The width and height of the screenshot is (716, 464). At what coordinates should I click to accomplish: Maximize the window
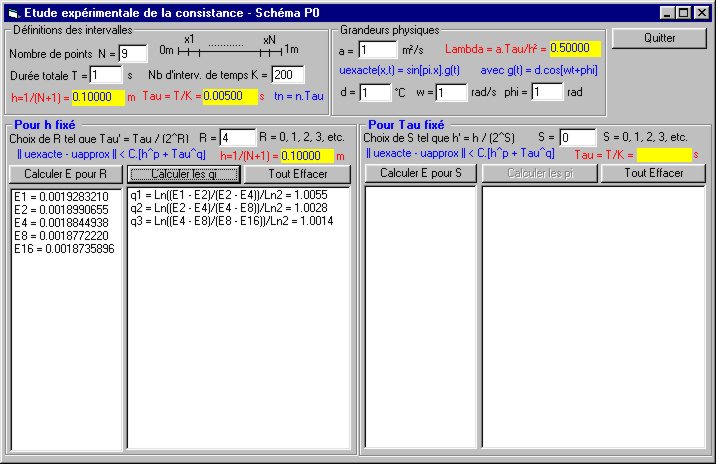683,13
